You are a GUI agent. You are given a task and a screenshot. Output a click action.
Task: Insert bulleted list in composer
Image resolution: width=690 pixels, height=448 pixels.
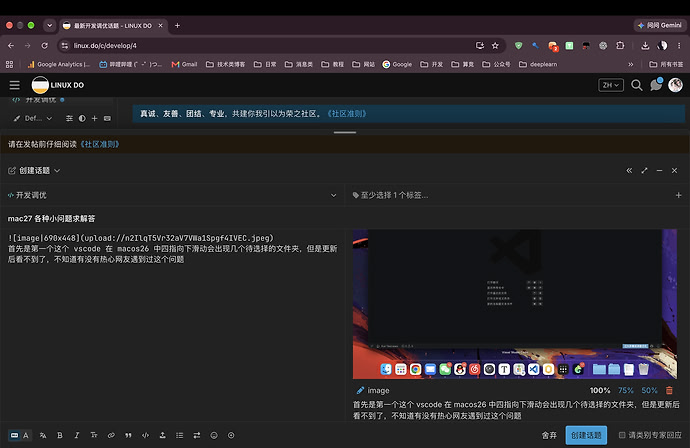click(x=180, y=435)
